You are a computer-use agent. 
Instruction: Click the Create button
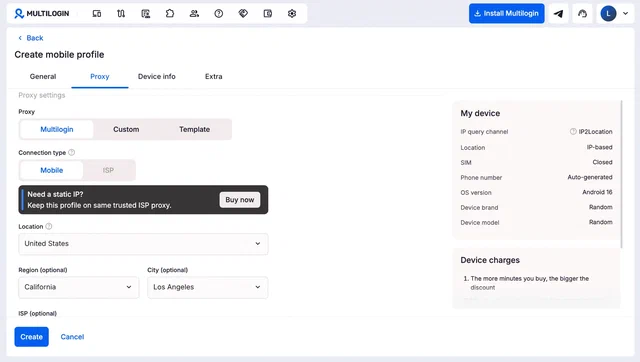[31, 337]
